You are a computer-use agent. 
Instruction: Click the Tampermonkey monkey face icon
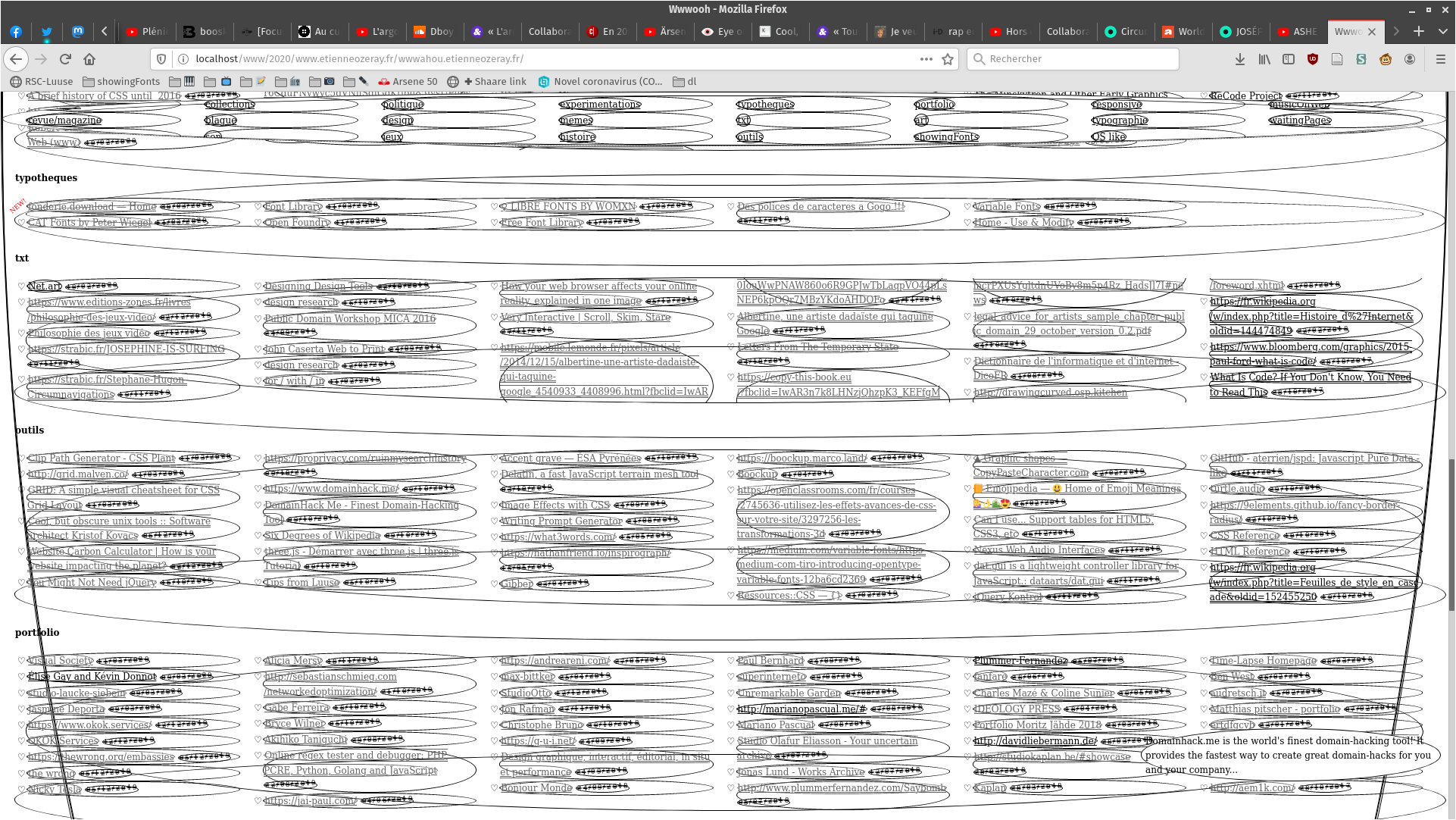click(1386, 59)
